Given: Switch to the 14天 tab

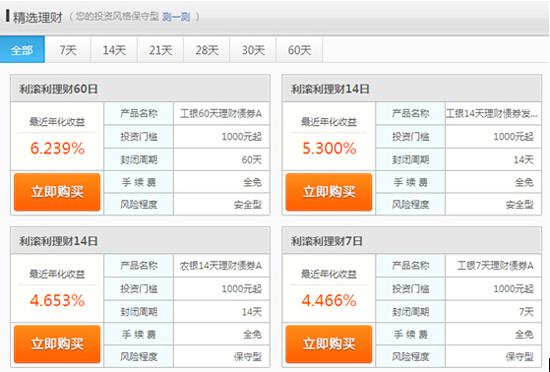Looking at the screenshot, I should pos(114,50).
